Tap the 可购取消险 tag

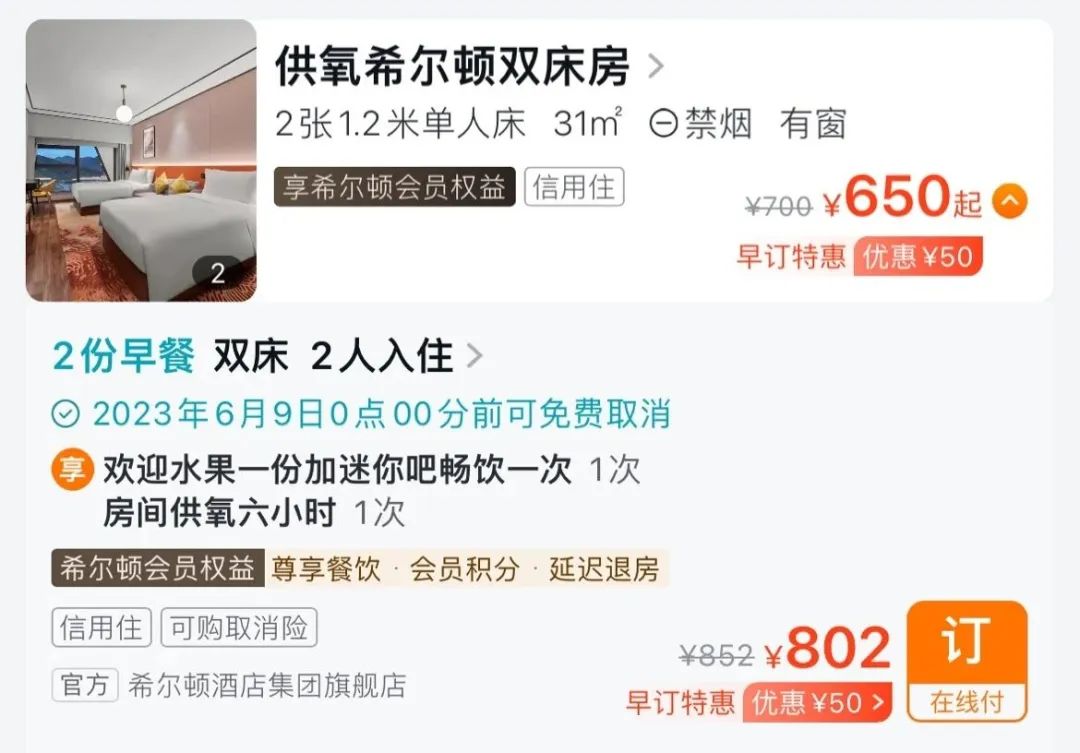[x=239, y=628]
